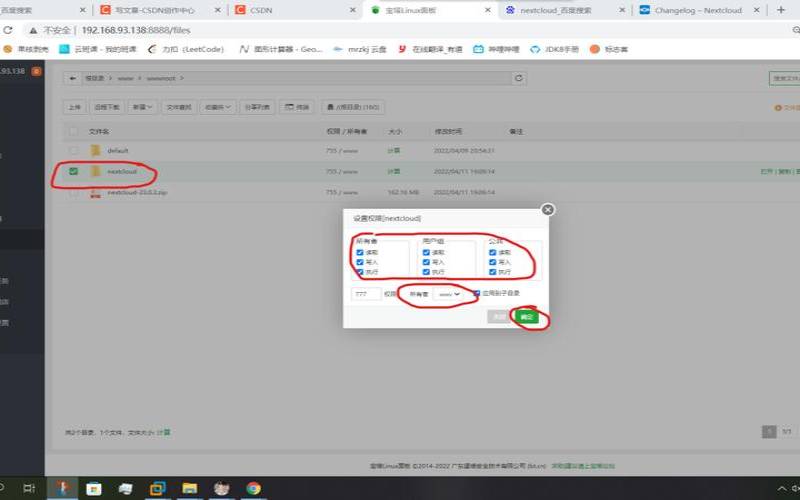Toggle public write permission checkbox
Image resolution: width=800 pixels, height=500 pixels.
coord(492,262)
